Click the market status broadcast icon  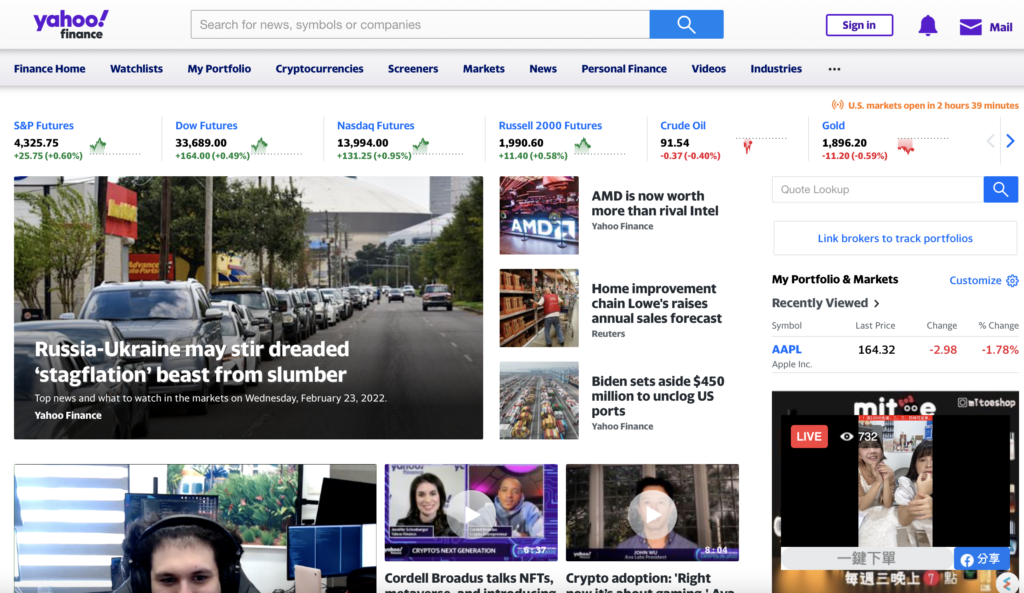tap(837, 105)
